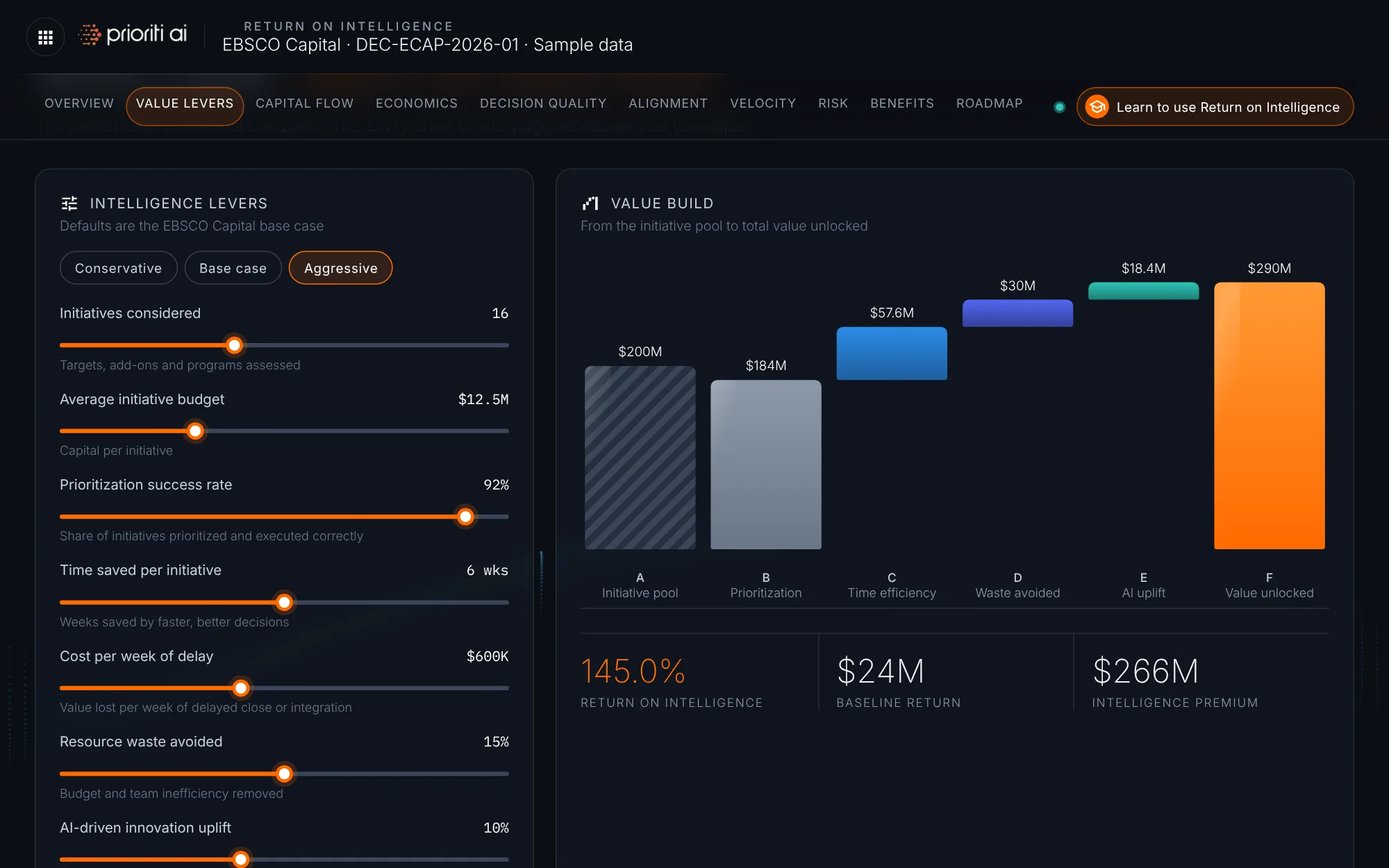Image resolution: width=1389 pixels, height=868 pixels.
Task: Go to the Benefits tab
Action: [902, 103]
